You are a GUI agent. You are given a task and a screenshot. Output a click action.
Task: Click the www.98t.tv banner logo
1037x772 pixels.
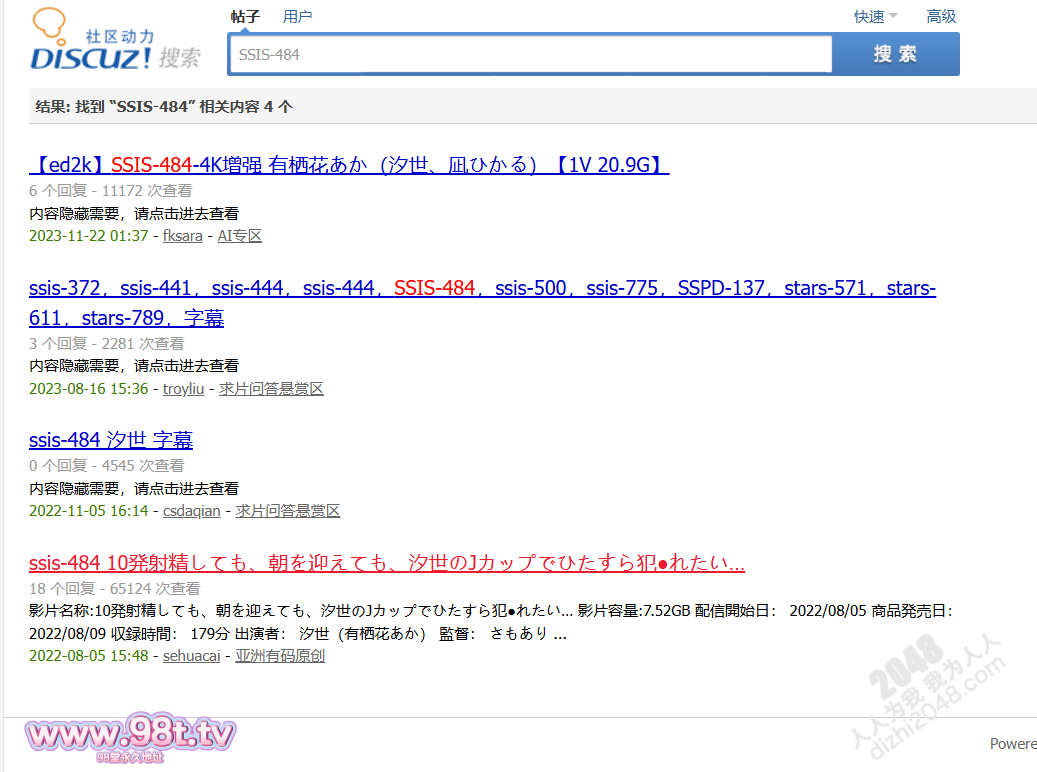tap(132, 738)
